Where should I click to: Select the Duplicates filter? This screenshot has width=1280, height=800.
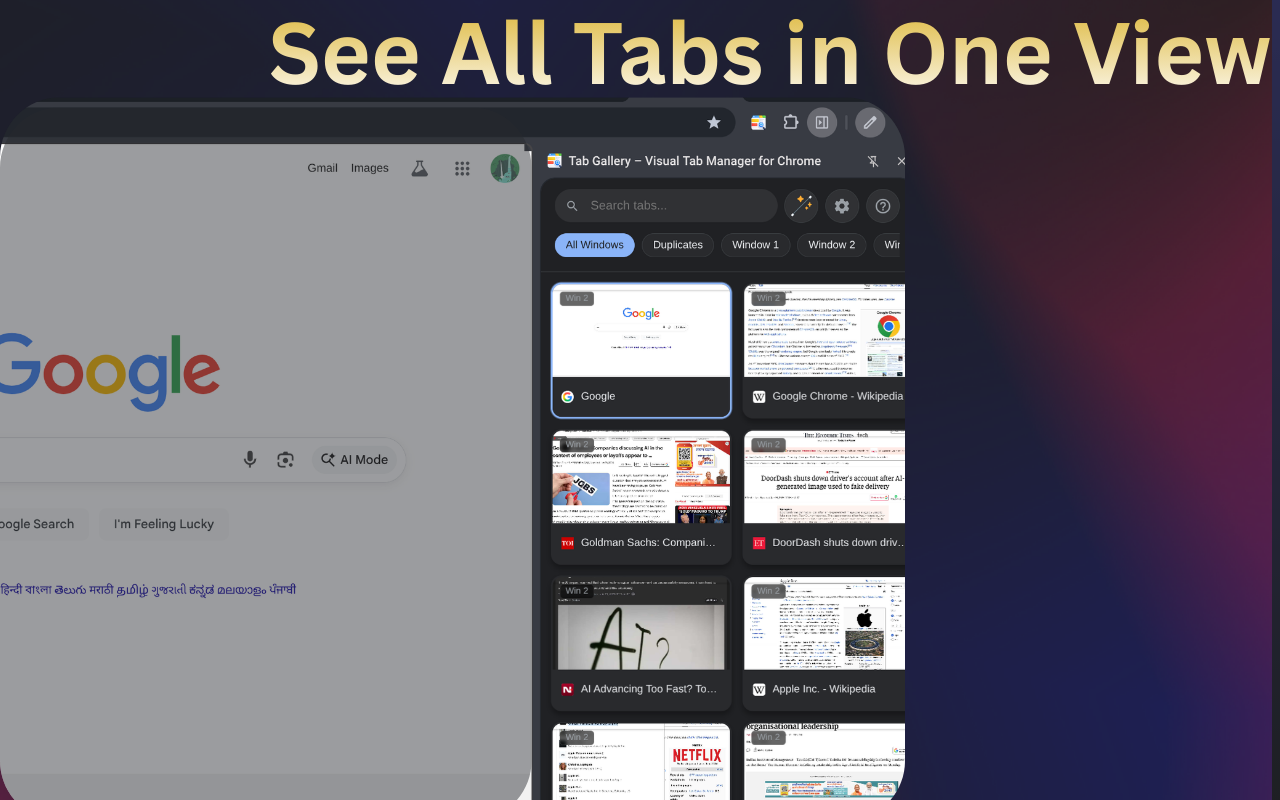678,245
